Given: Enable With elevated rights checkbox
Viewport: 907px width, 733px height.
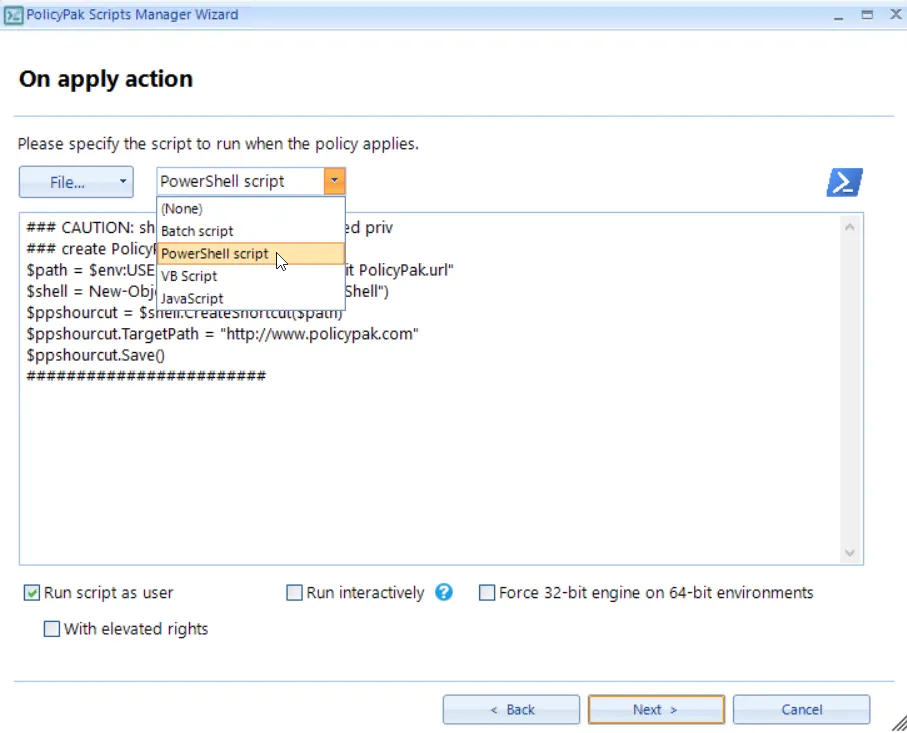Looking at the screenshot, I should point(51,629).
